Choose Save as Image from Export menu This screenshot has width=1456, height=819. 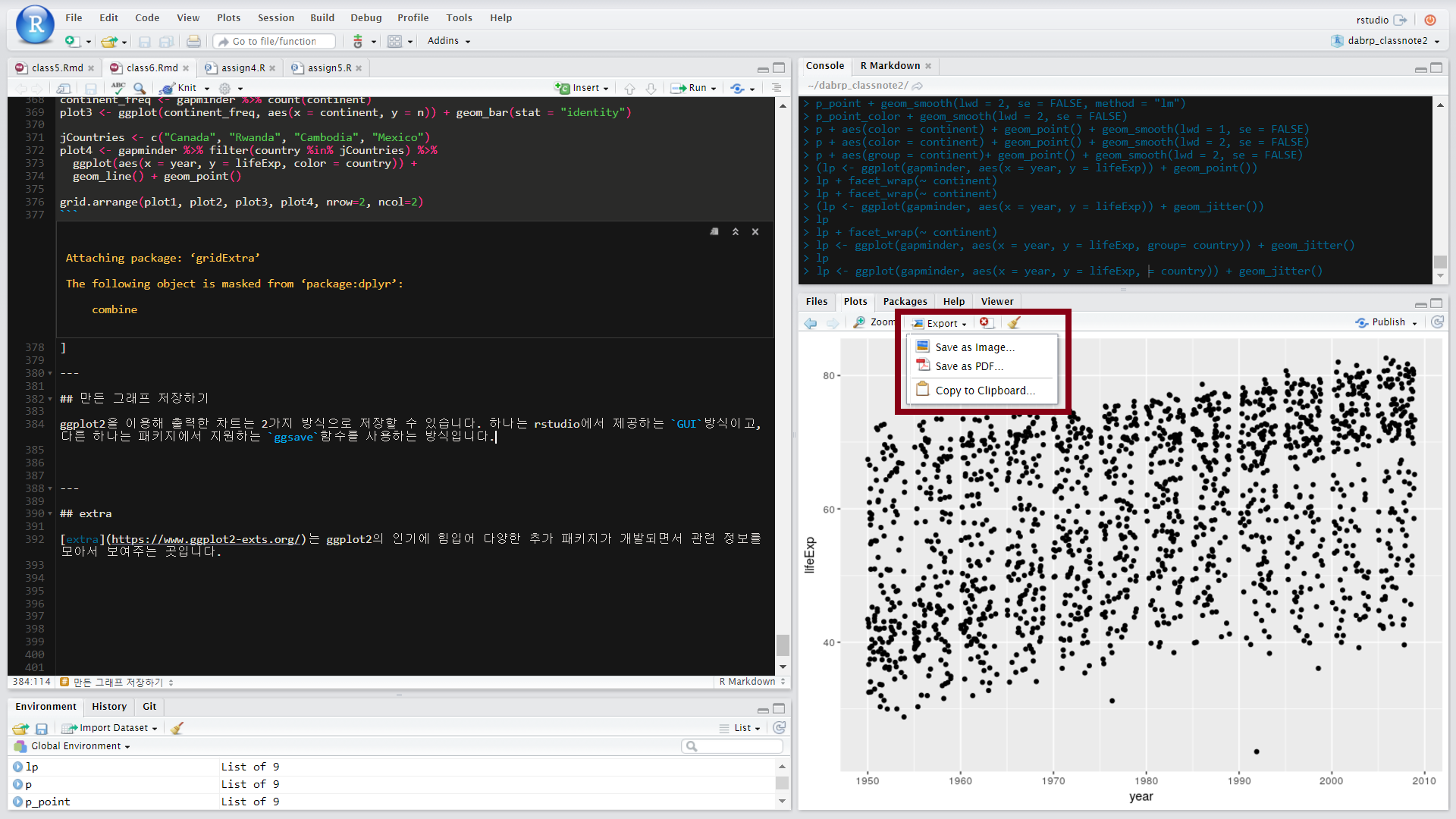point(974,347)
